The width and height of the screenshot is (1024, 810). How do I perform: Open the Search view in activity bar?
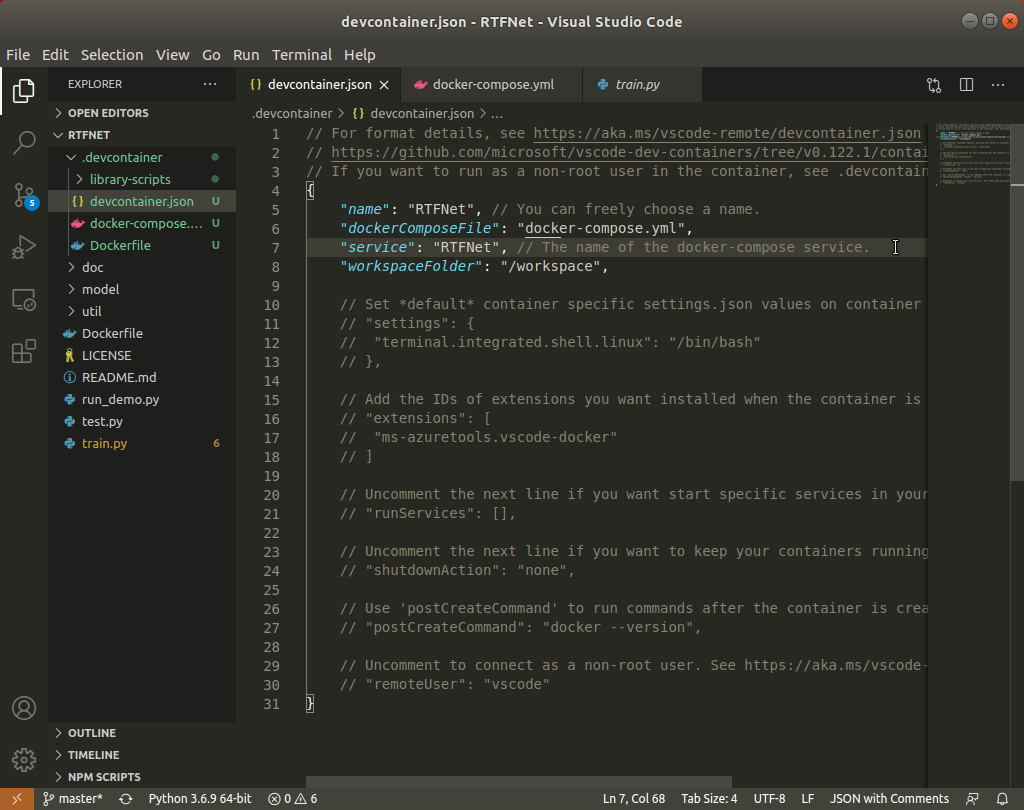[x=24, y=142]
